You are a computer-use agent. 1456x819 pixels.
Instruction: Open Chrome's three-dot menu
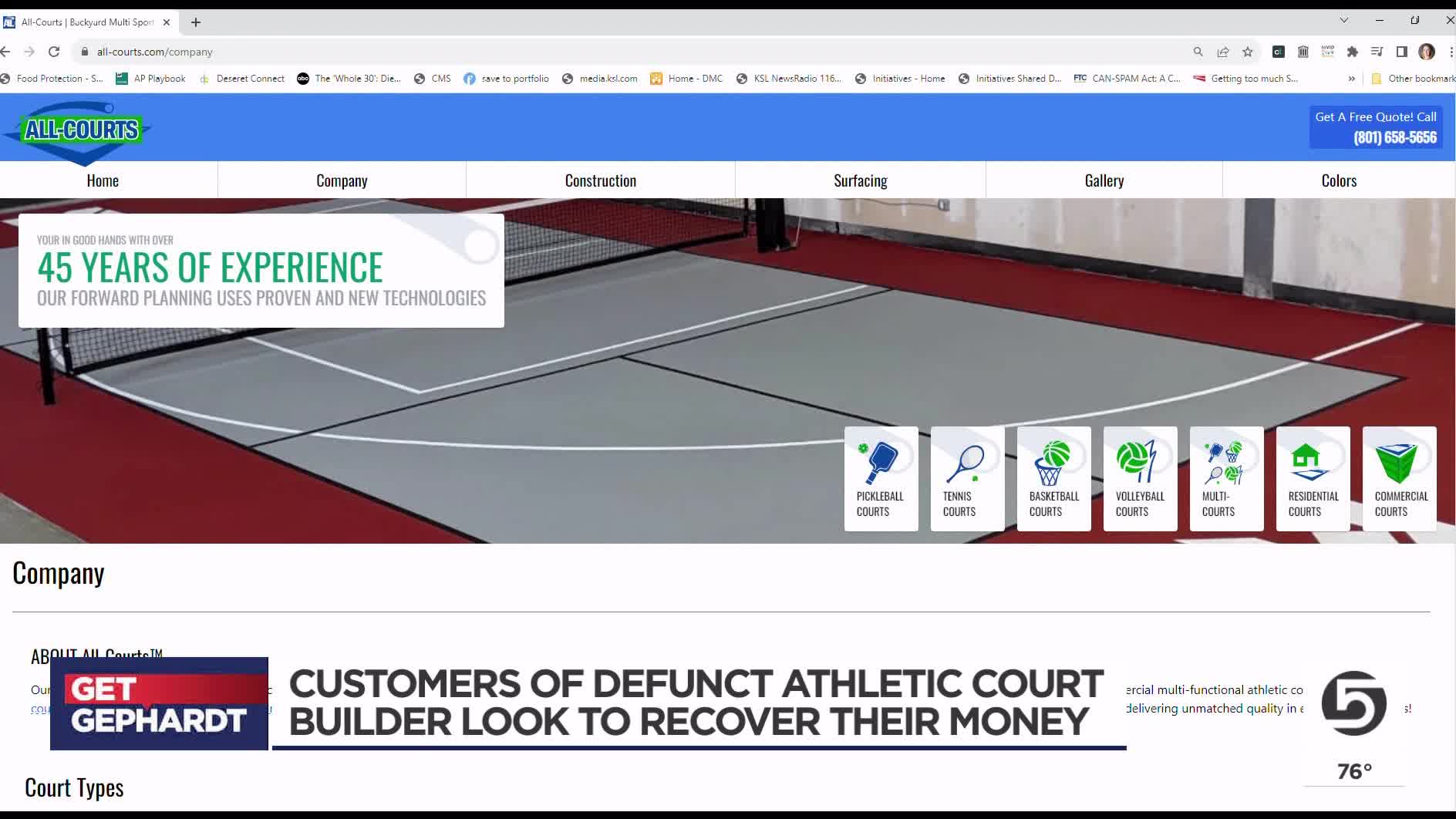tap(1451, 52)
